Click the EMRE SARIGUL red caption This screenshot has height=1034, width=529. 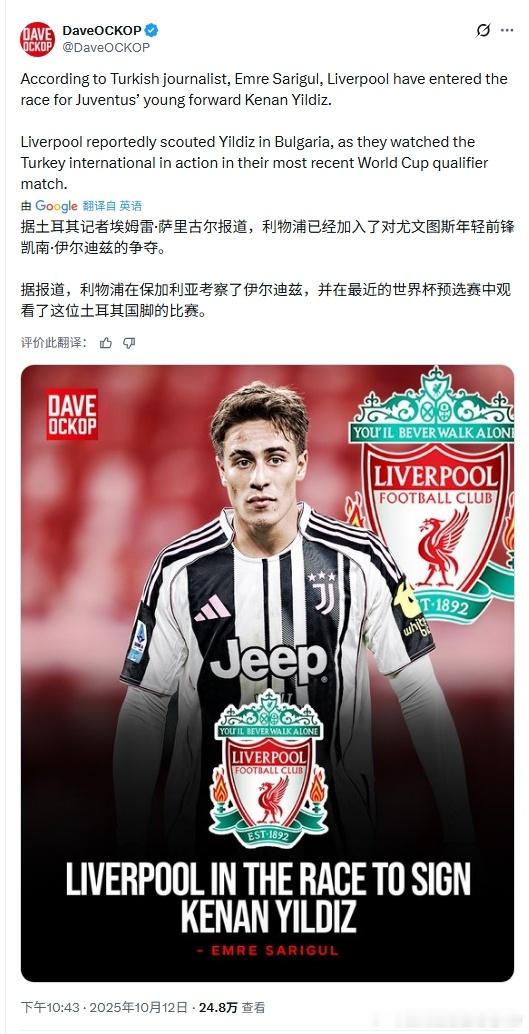pos(267,950)
